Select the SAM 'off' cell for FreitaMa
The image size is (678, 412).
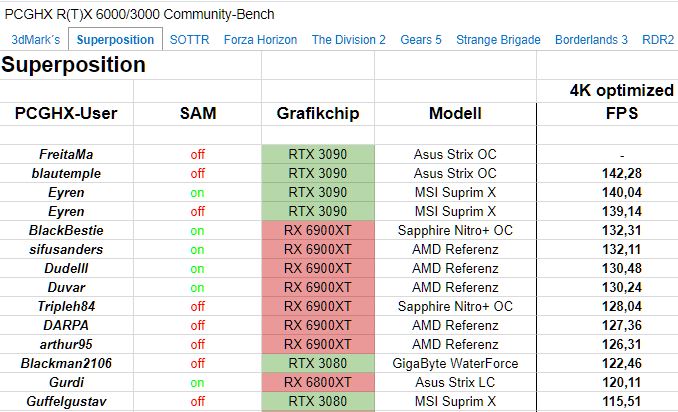coord(198,154)
